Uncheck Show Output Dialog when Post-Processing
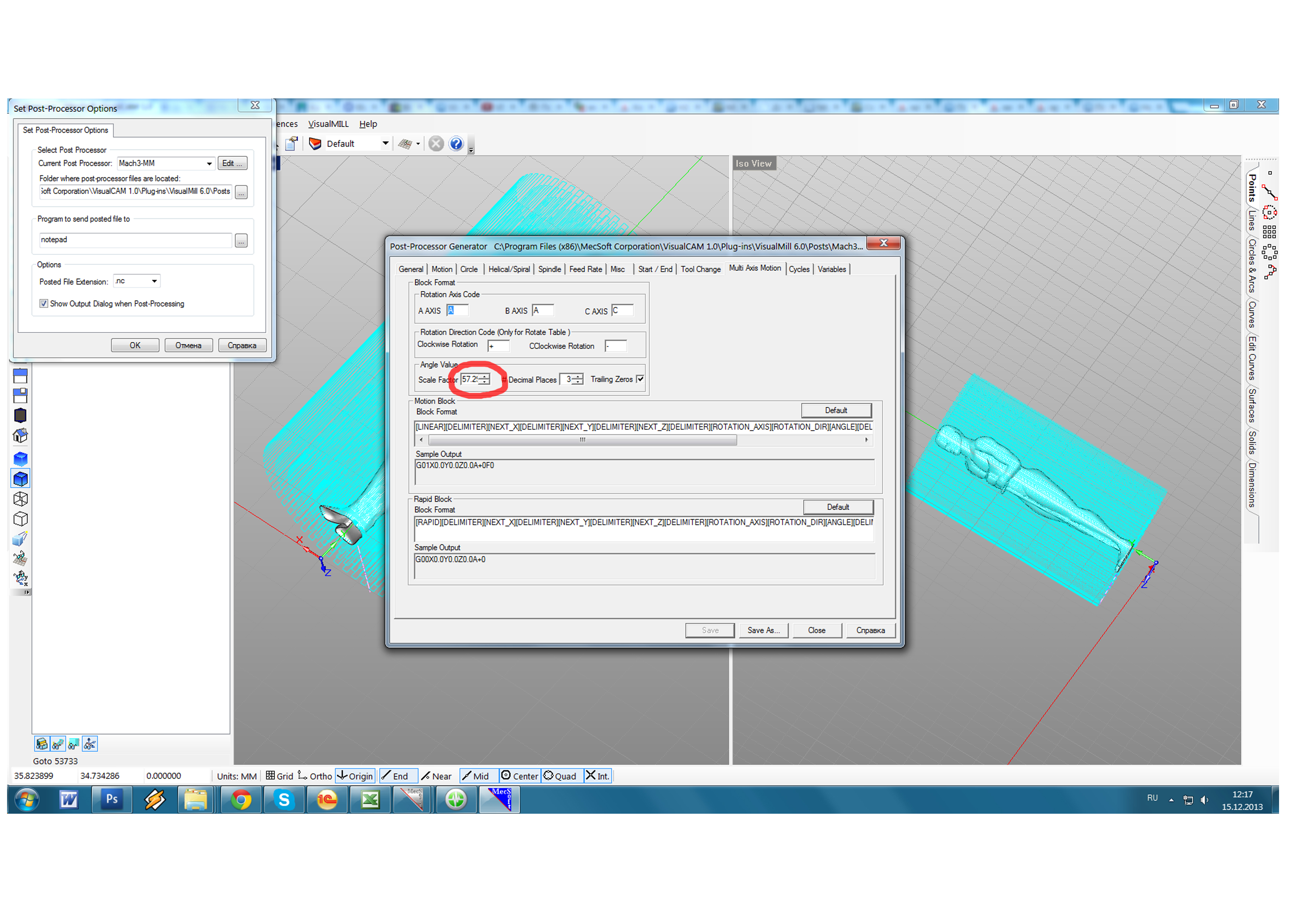The image size is (1307, 924). coord(44,303)
